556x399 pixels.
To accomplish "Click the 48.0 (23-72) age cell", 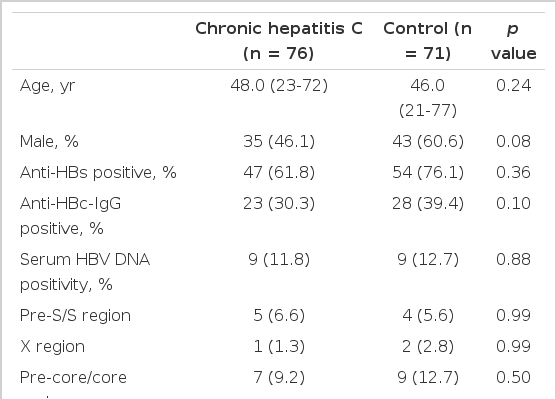I will click(x=279, y=85).
